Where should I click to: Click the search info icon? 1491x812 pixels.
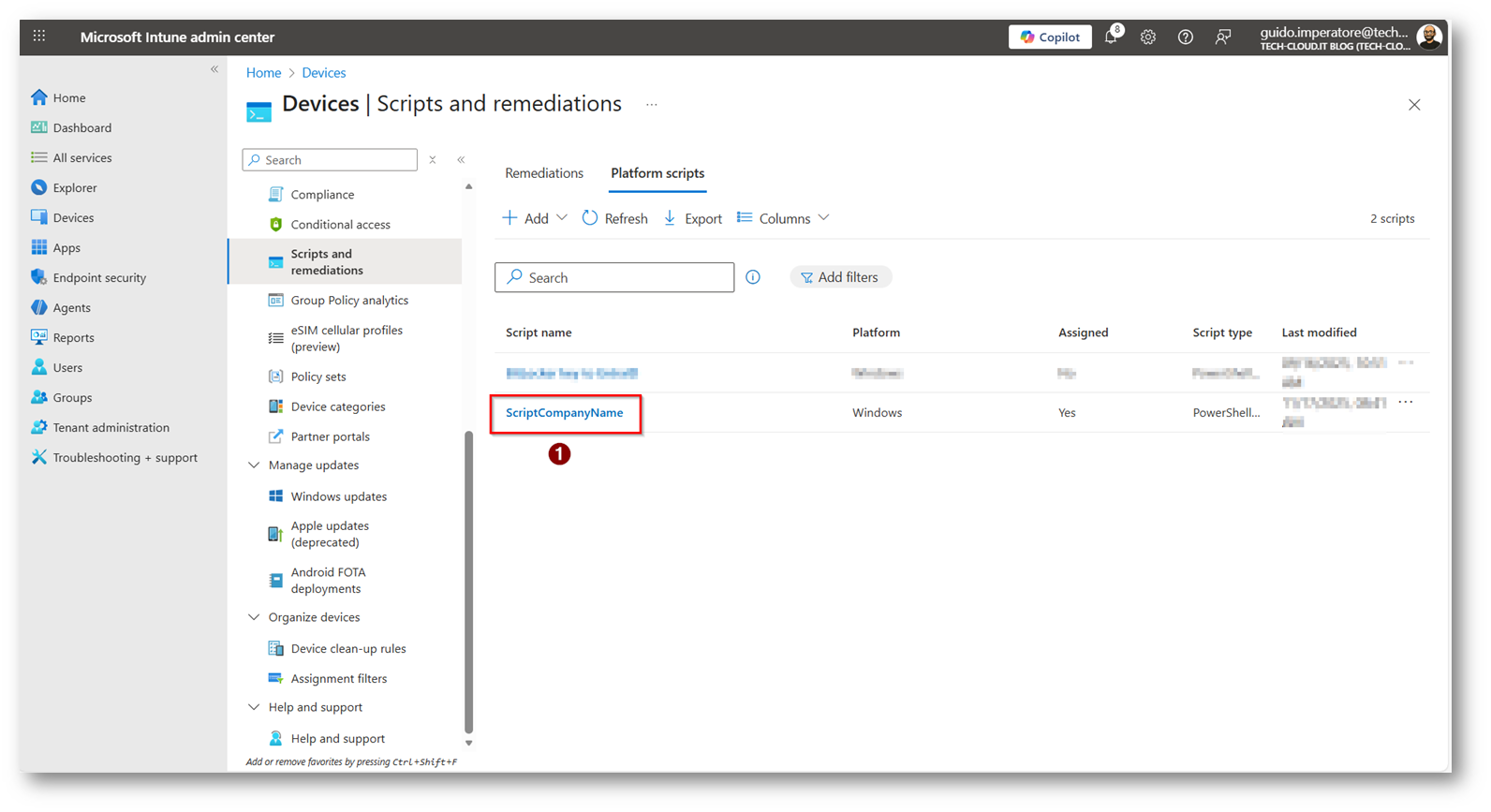pyautogui.click(x=753, y=277)
